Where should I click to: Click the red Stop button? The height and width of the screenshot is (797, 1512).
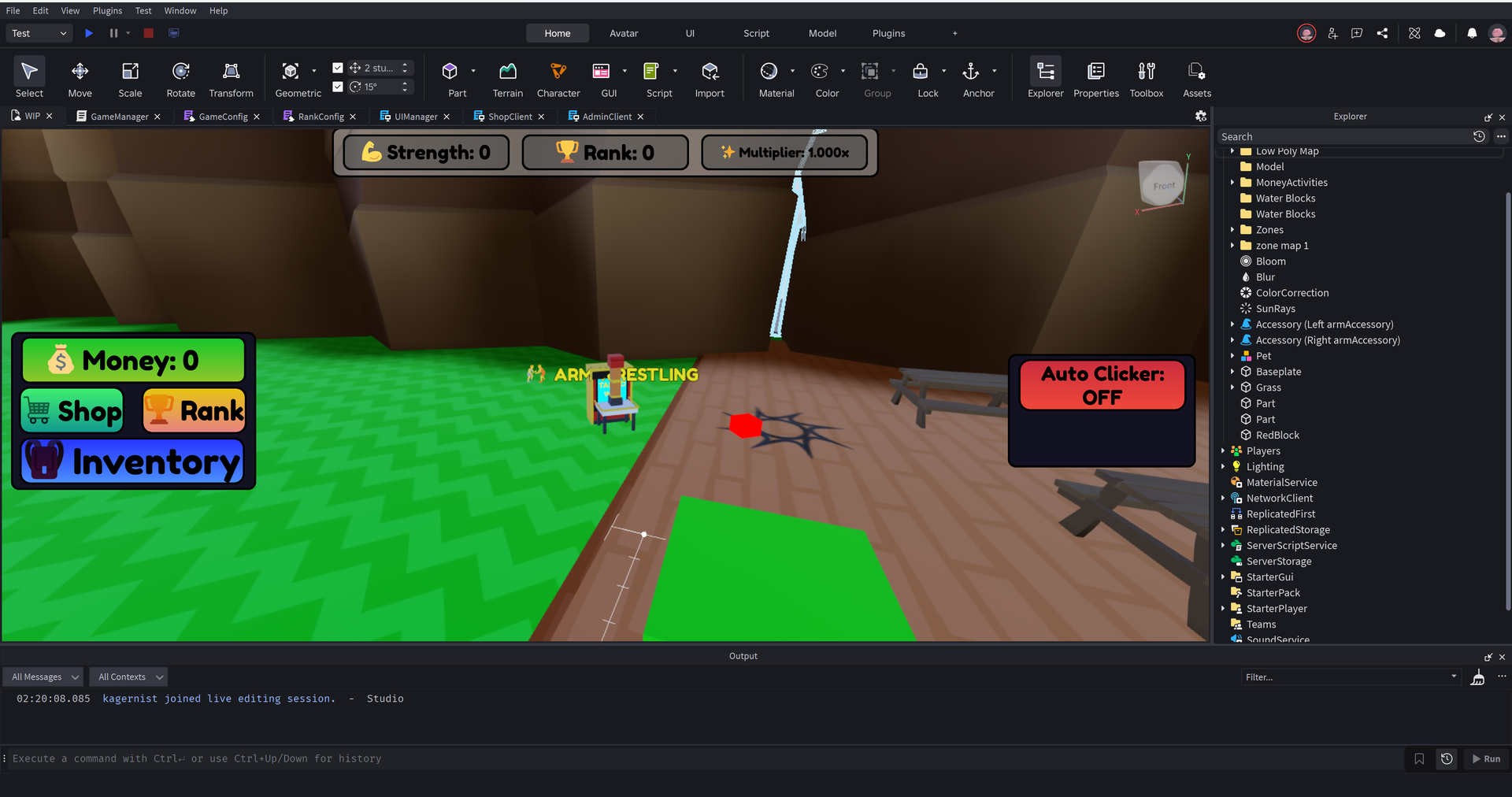coord(148,33)
